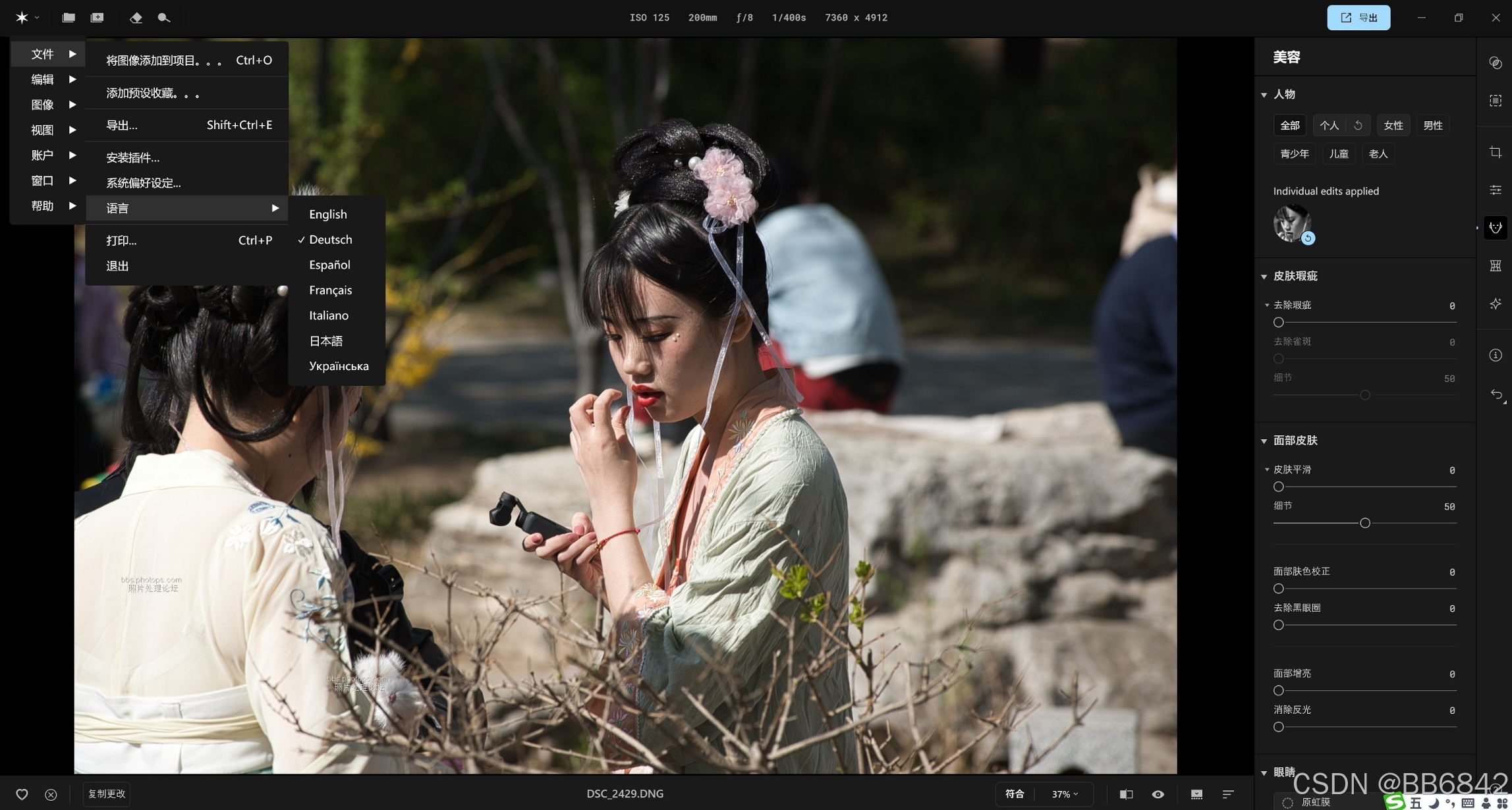The height and width of the screenshot is (810, 1512).
Task: Click the history undo arrow icon
Action: (1496, 394)
